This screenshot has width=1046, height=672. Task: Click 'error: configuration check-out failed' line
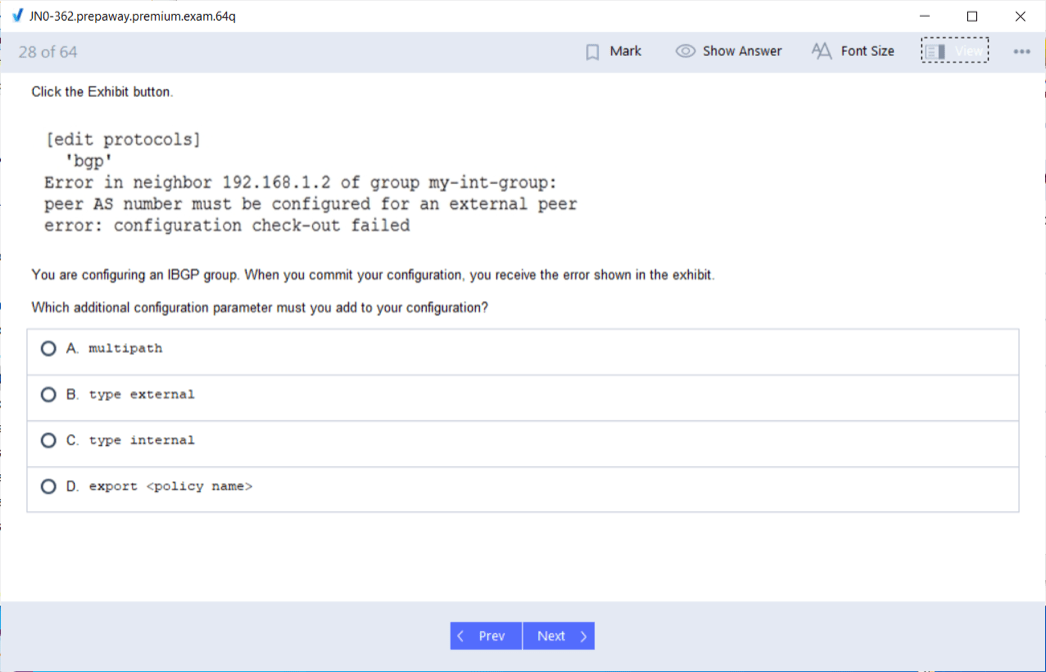click(227, 225)
